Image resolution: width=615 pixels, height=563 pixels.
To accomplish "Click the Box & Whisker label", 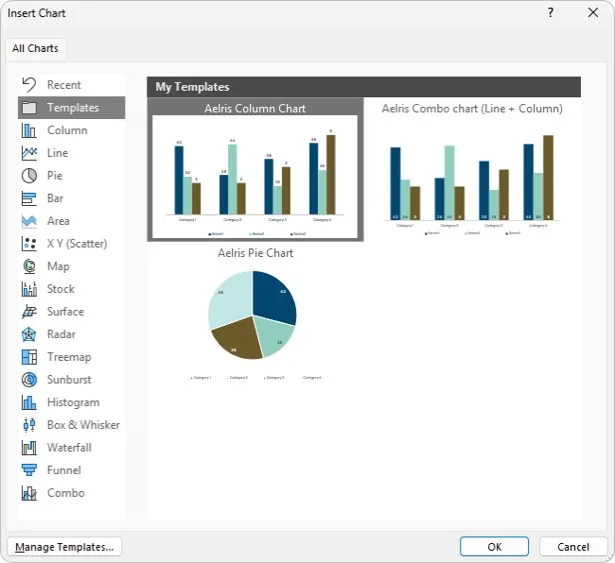I will [x=83, y=425].
